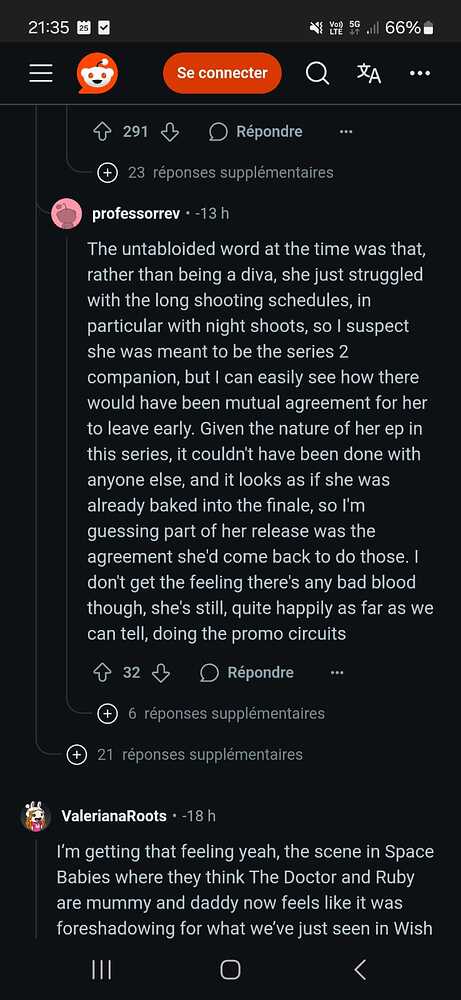
Task: Open the search magnifier icon
Action: point(317,73)
